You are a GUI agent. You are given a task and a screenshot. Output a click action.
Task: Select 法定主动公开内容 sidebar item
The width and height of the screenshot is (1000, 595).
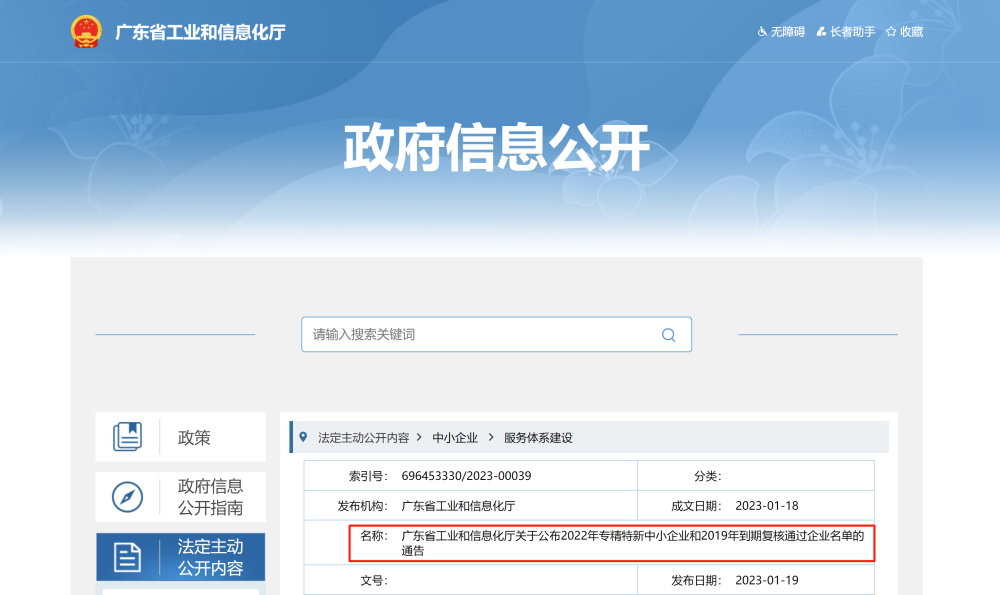[x=180, y=557]
